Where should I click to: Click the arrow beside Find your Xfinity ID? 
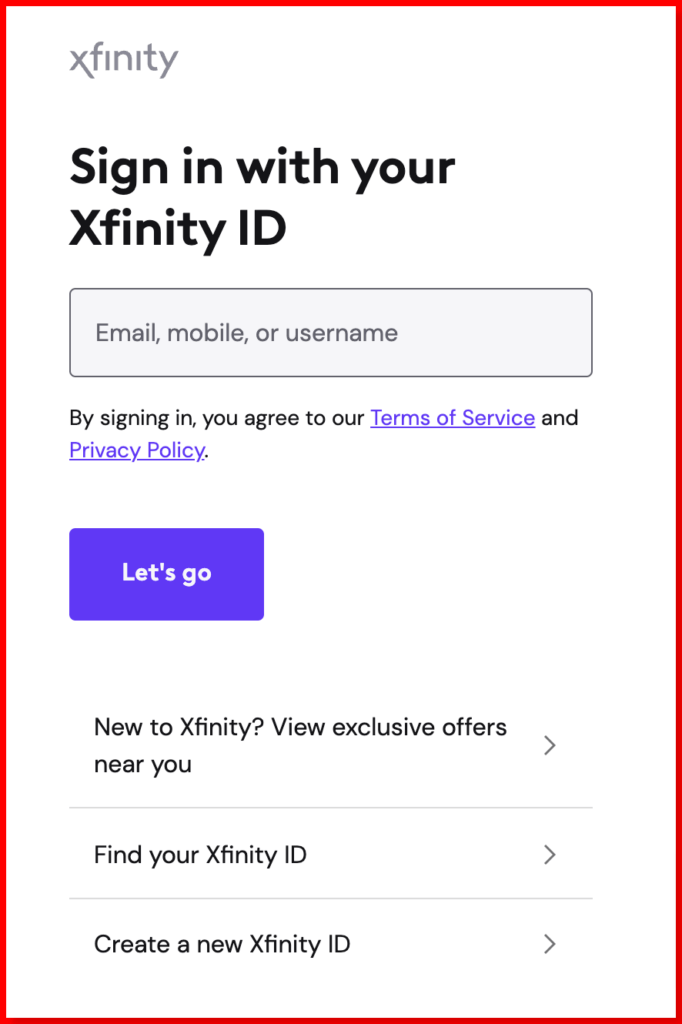pos(549,855)
